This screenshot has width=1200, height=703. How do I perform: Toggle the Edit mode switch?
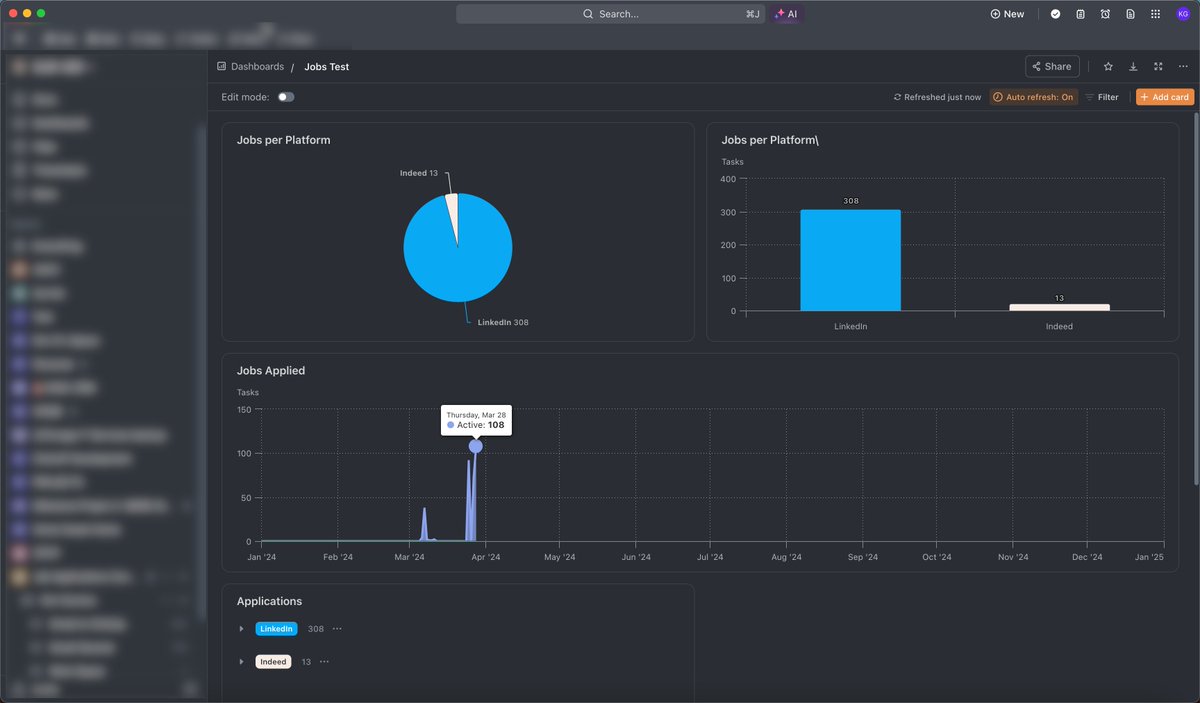[x=286, y=97]
